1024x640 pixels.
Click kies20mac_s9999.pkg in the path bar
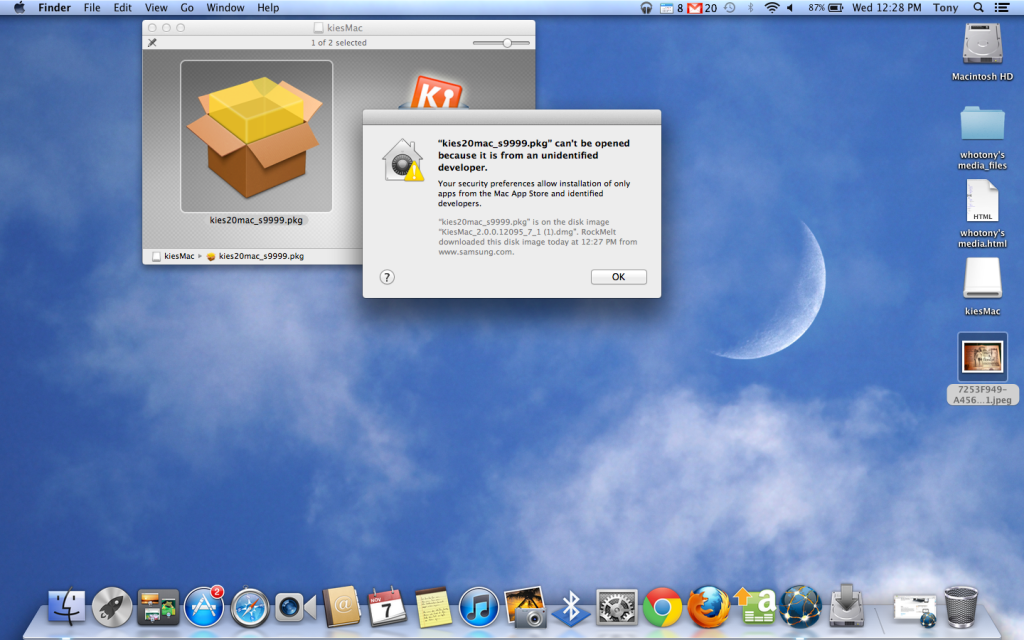click(x=255, y=256)
